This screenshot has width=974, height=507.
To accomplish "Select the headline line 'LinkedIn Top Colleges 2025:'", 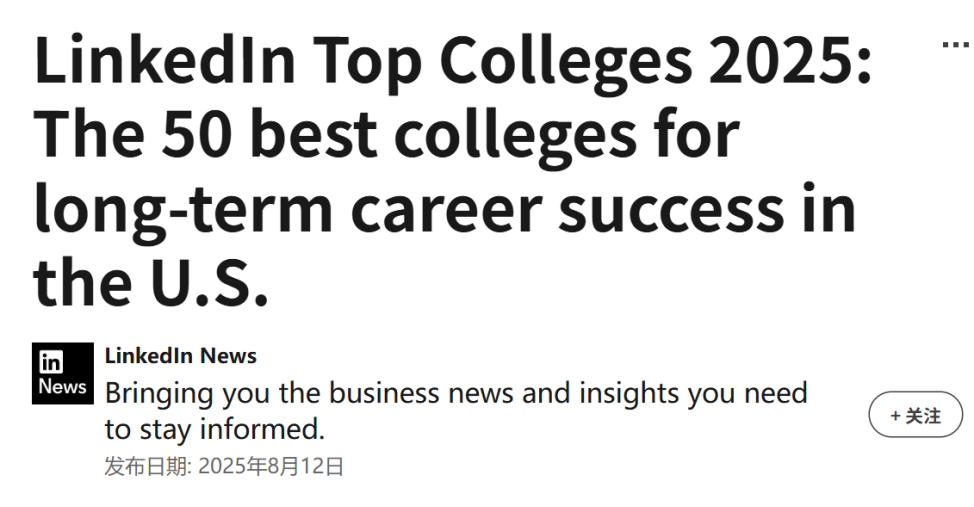I will point(453,60).
